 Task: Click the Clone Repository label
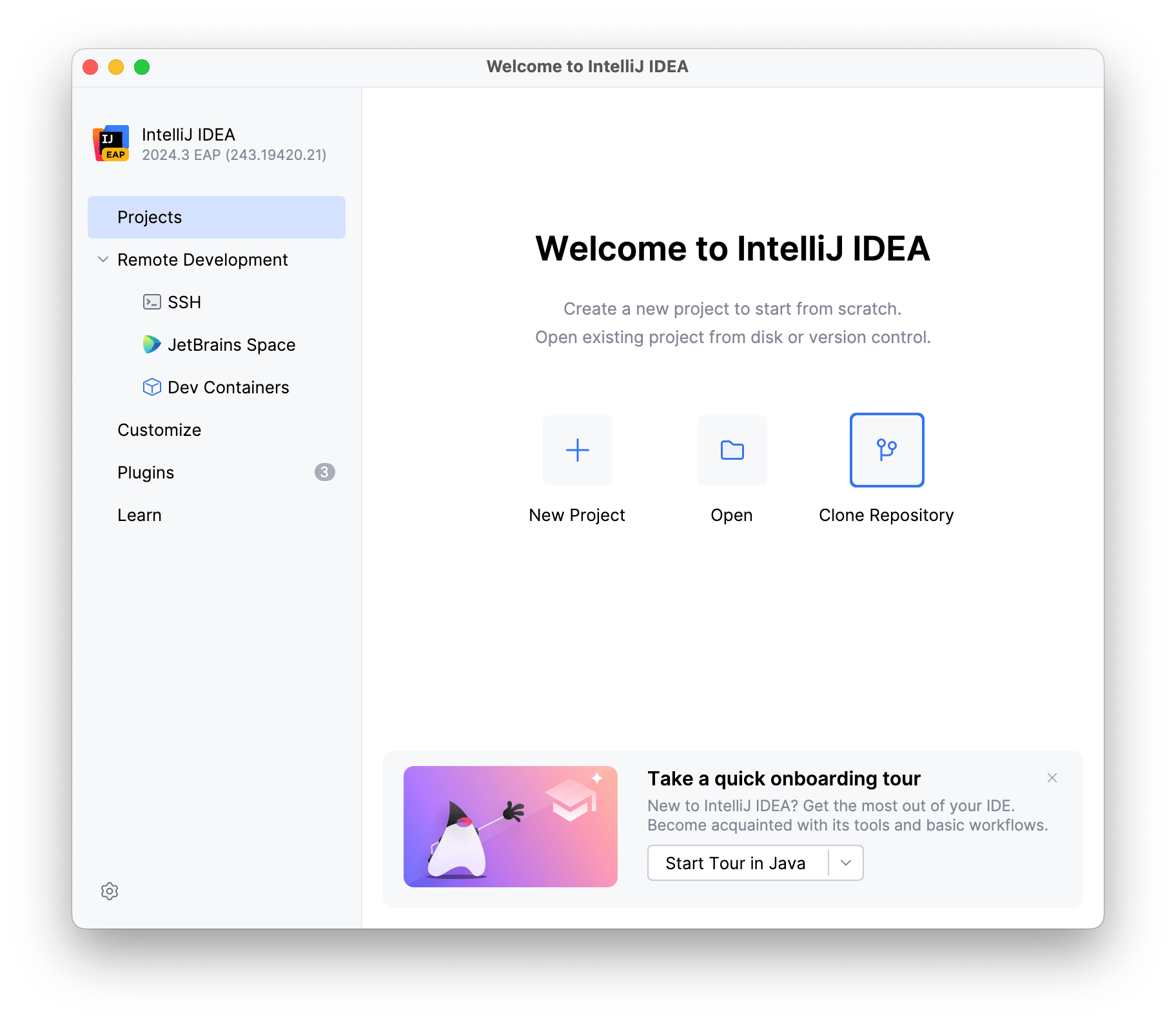[x=887, y=515]
